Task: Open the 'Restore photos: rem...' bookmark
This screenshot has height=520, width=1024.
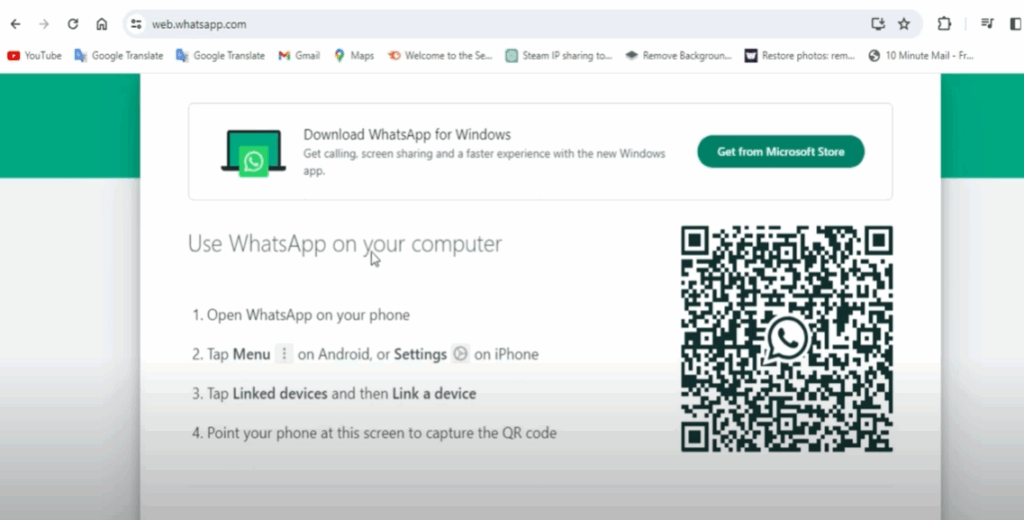Action: coord(800,56)
